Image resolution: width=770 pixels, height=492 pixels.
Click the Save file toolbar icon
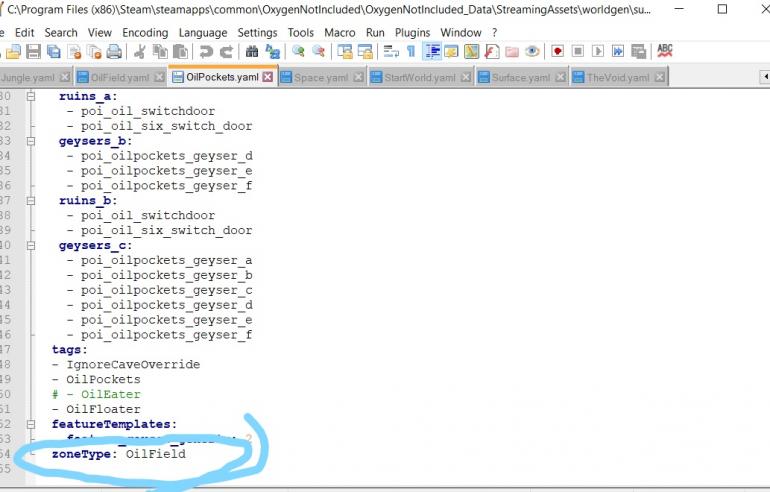(34, 51)
